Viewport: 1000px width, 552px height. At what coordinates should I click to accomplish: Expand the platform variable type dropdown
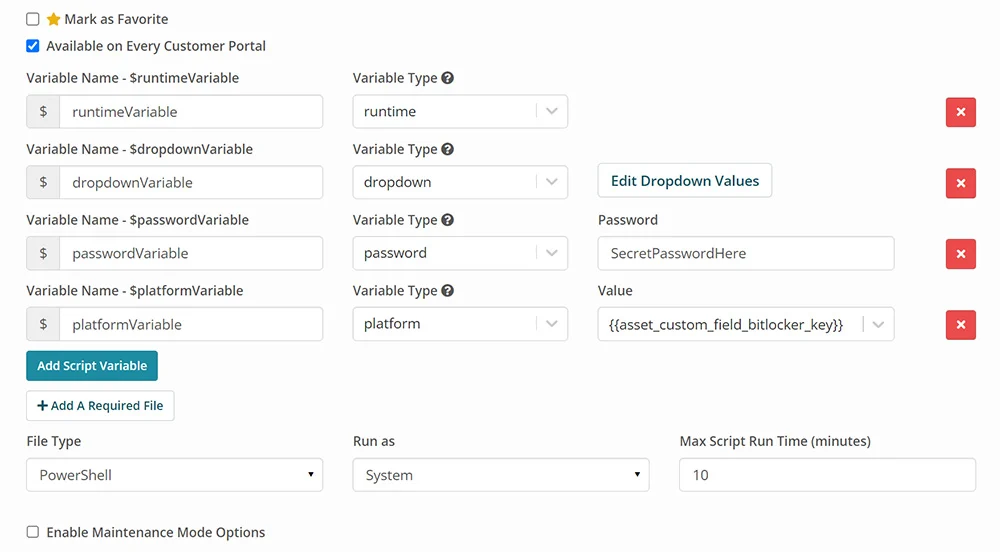460,324
